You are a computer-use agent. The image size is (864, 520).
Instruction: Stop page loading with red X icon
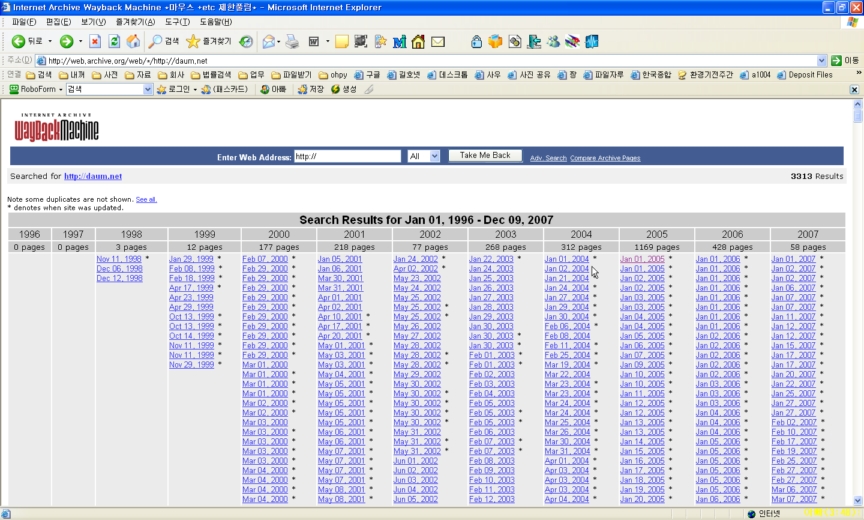tap(95, 41)
